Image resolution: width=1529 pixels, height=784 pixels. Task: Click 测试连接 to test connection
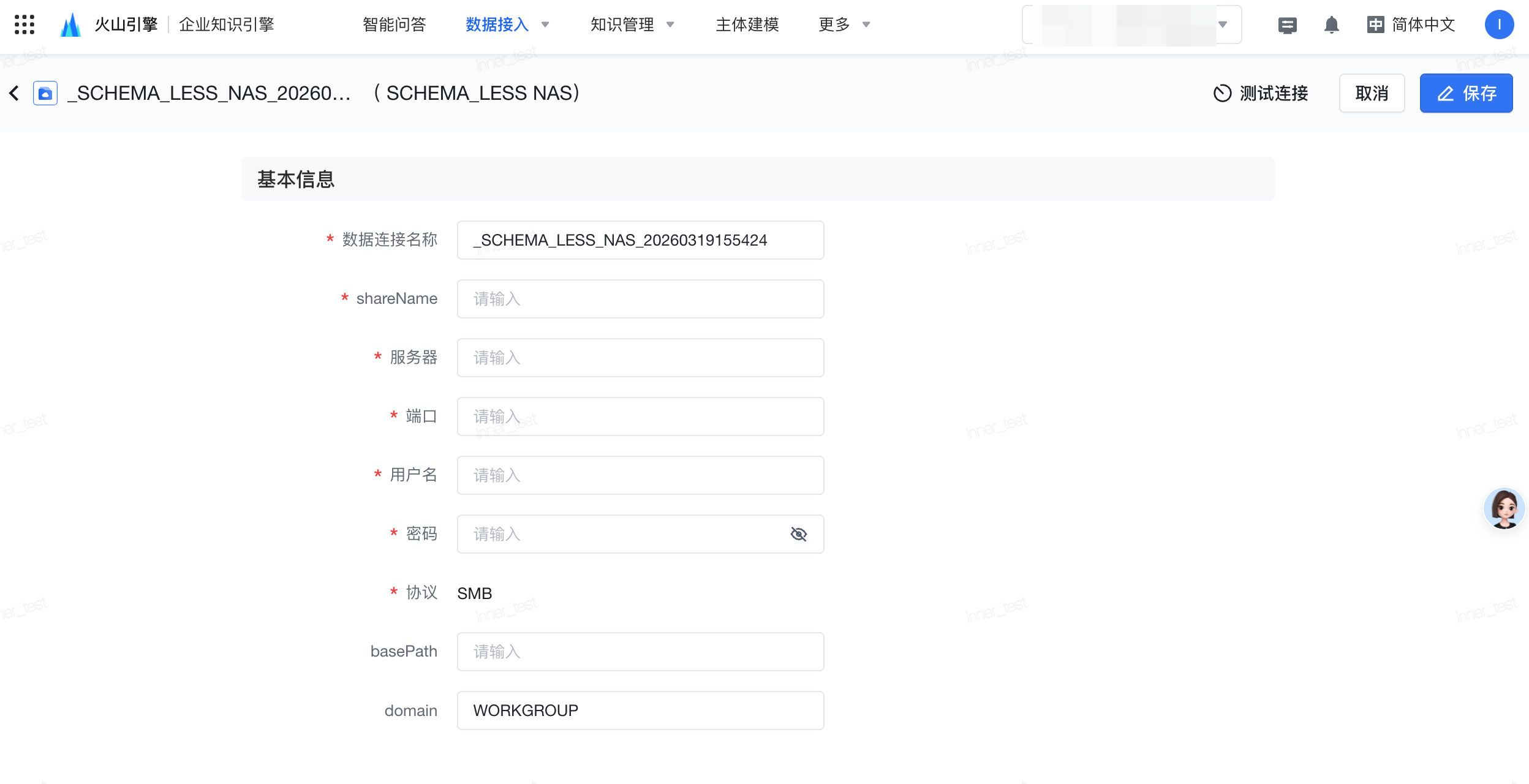click(x=1261, y=93)
